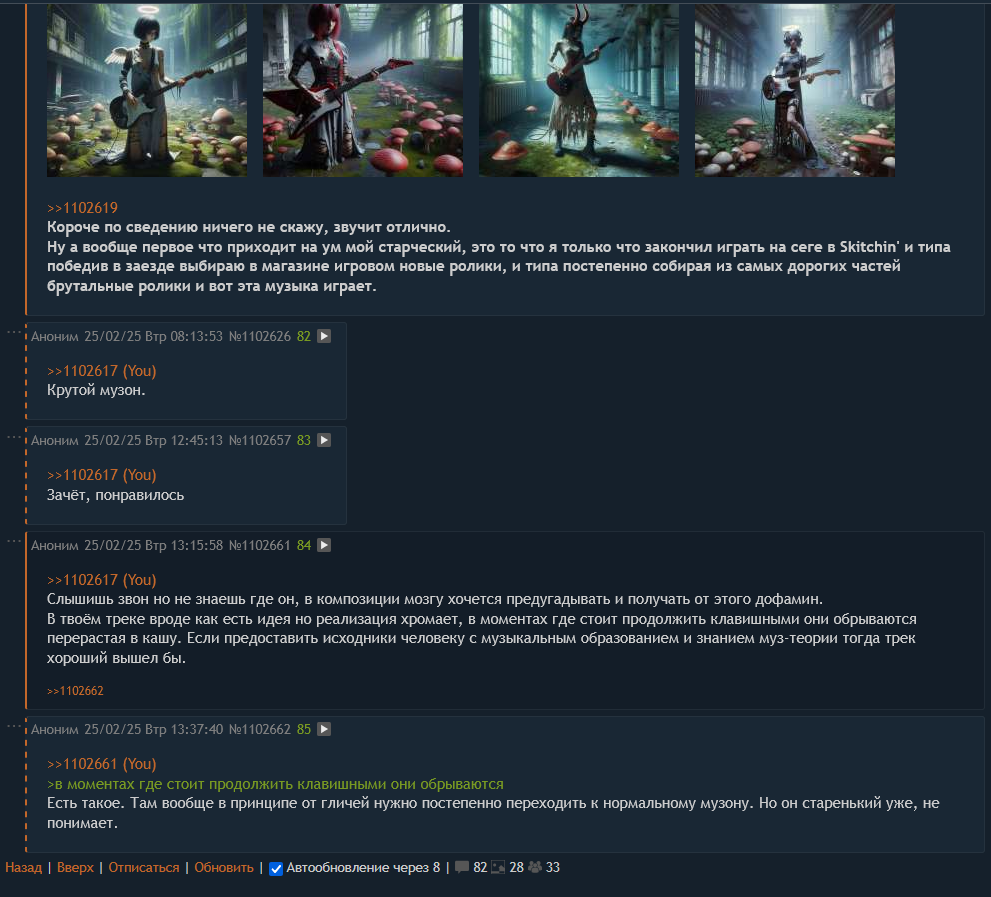Screen dimensions: 991x897
Task: Click the play-arrow icon on post №1102661
Action: (x=324, y=545)
